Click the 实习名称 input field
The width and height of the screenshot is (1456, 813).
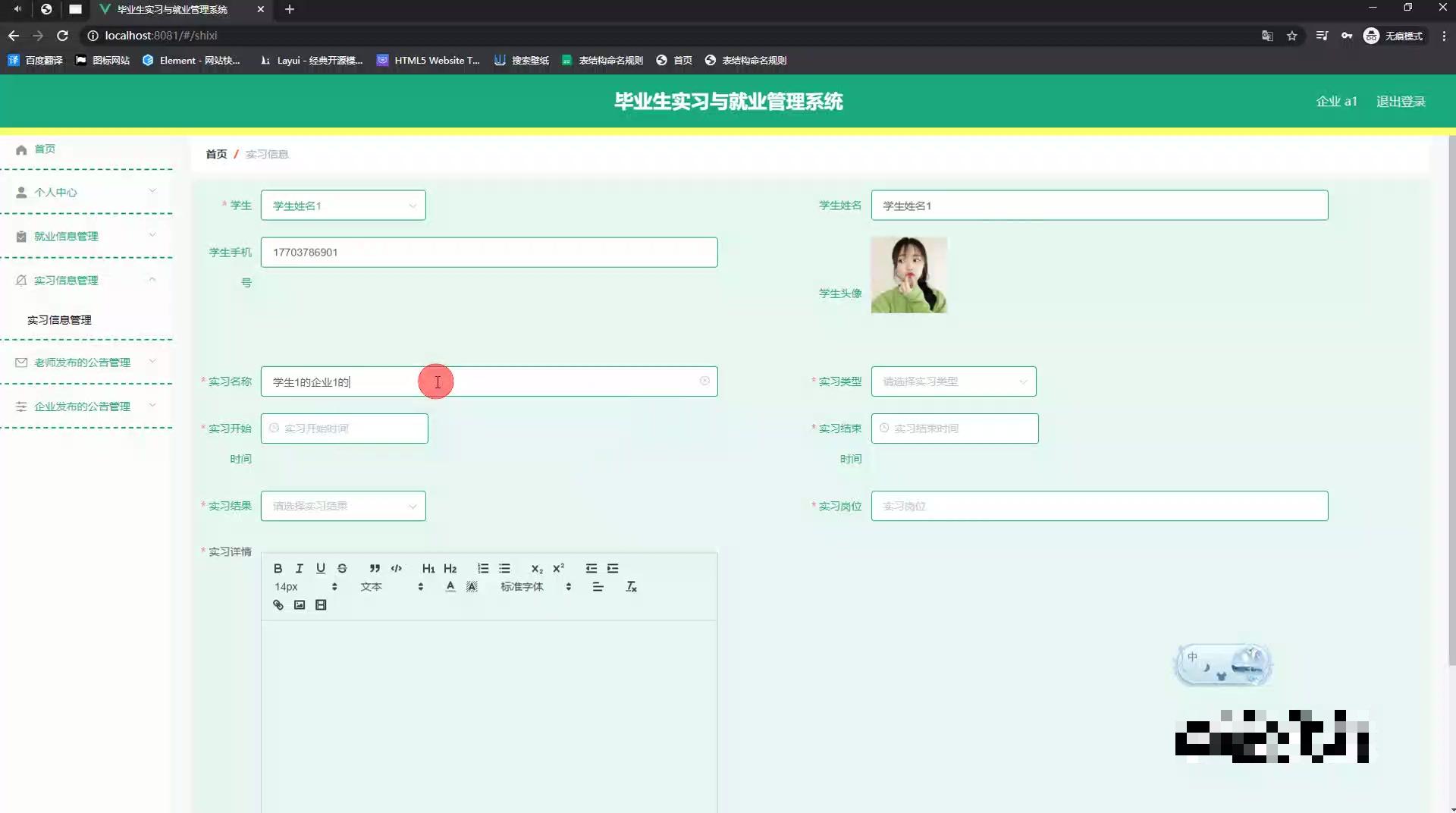tap(489, 381)
